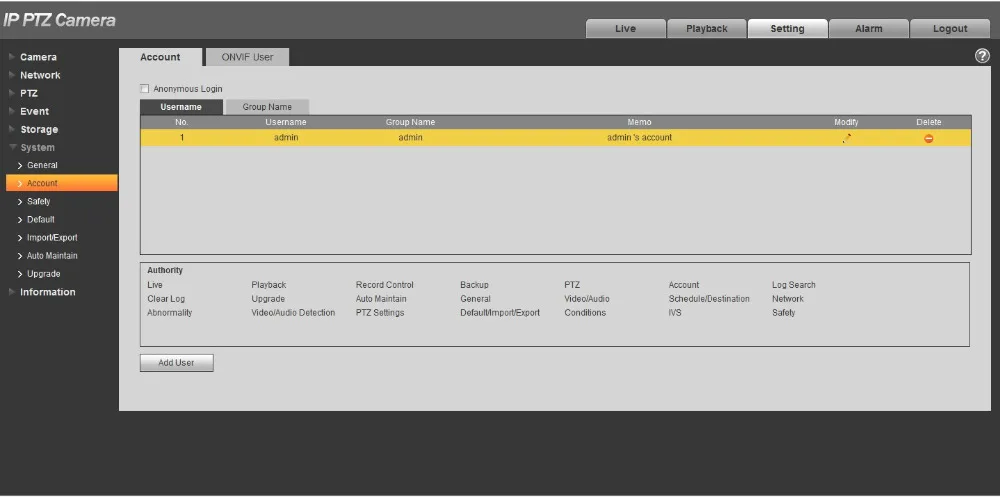Collapse the System menu section
This screenshot has height=497, width=1000.
point(38,147)
